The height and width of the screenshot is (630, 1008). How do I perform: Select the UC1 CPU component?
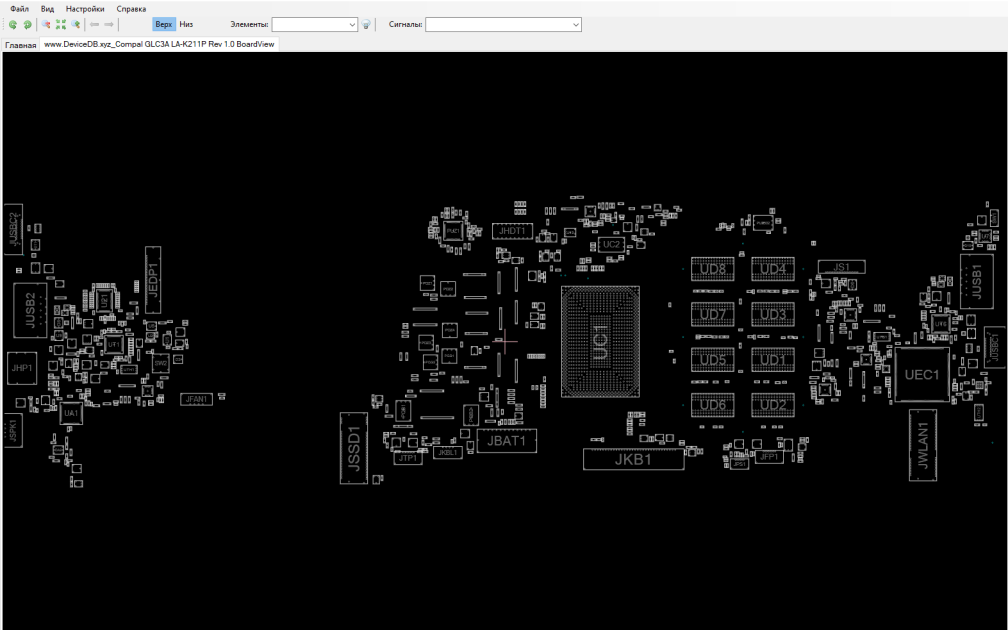[x=600, y=341]
